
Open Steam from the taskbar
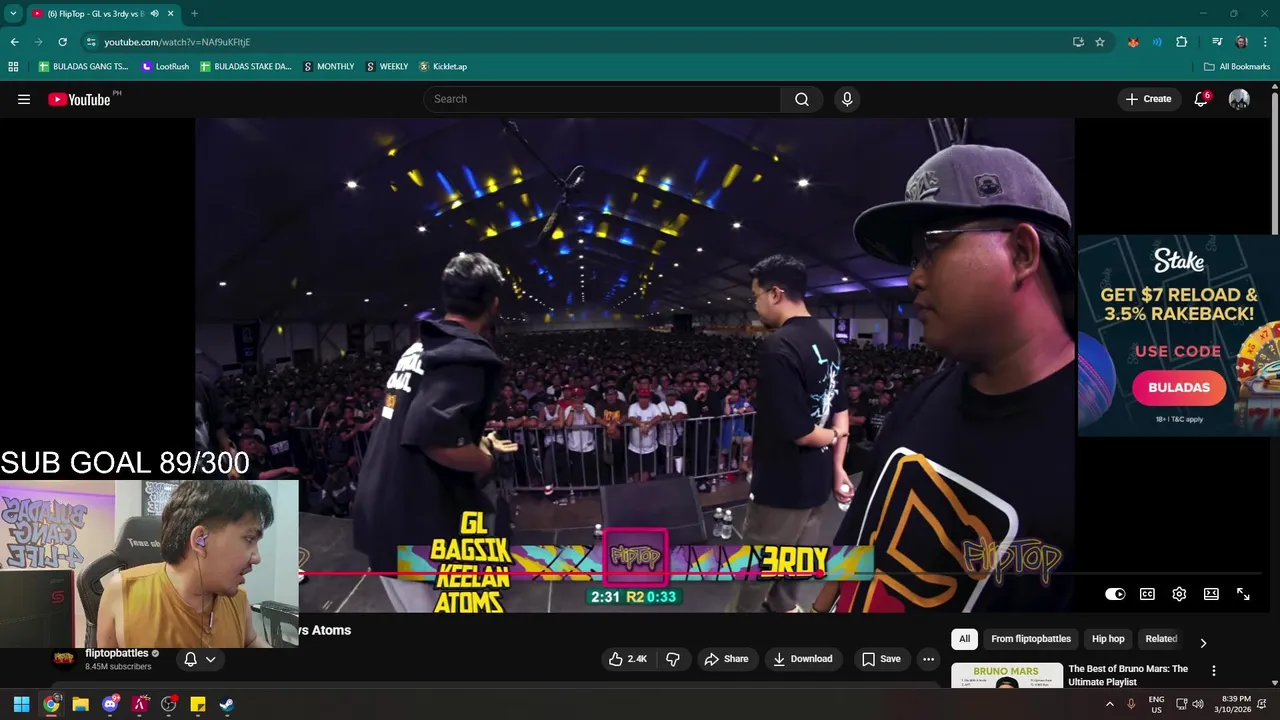click(x=227, y=704)
